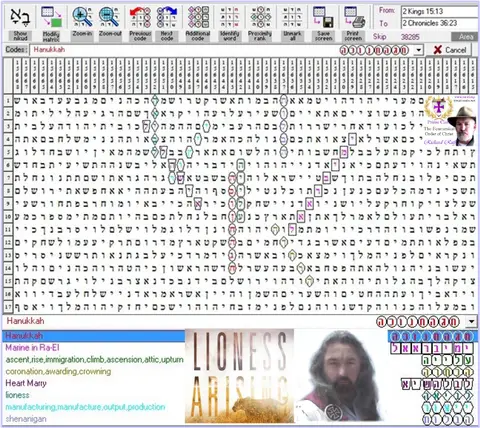This screenshot has height=428, width=480.
Task: Open the lower Hanukkah dropdown arrow
Action: pos(472,321)
